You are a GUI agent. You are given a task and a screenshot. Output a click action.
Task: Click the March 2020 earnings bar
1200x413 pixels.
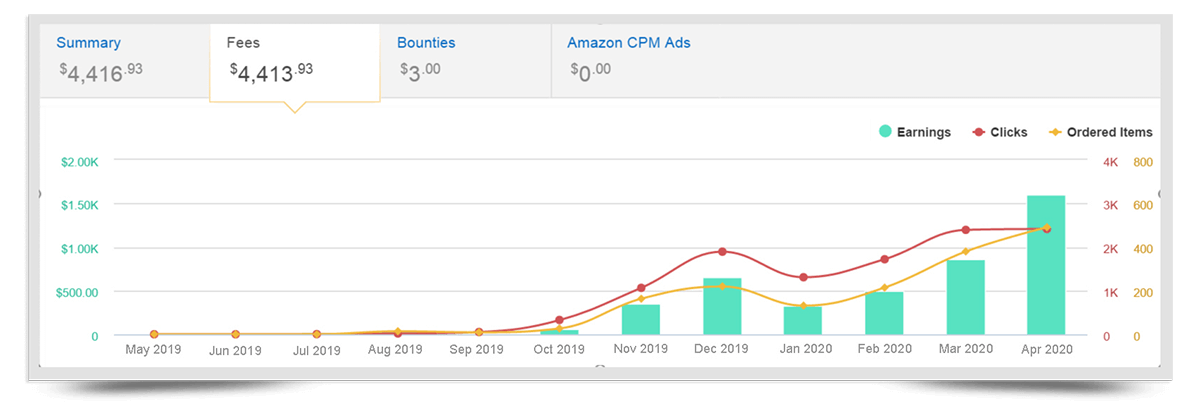[965, 297]
